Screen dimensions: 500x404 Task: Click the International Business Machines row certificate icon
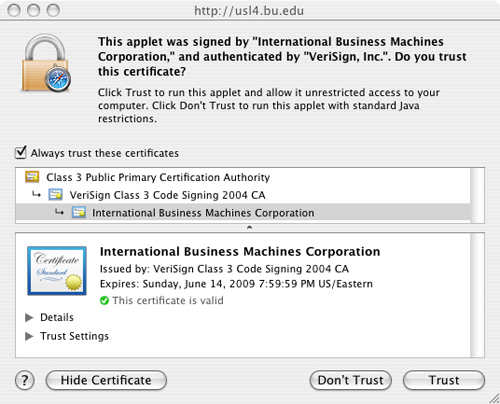click(x=79, y=212)
